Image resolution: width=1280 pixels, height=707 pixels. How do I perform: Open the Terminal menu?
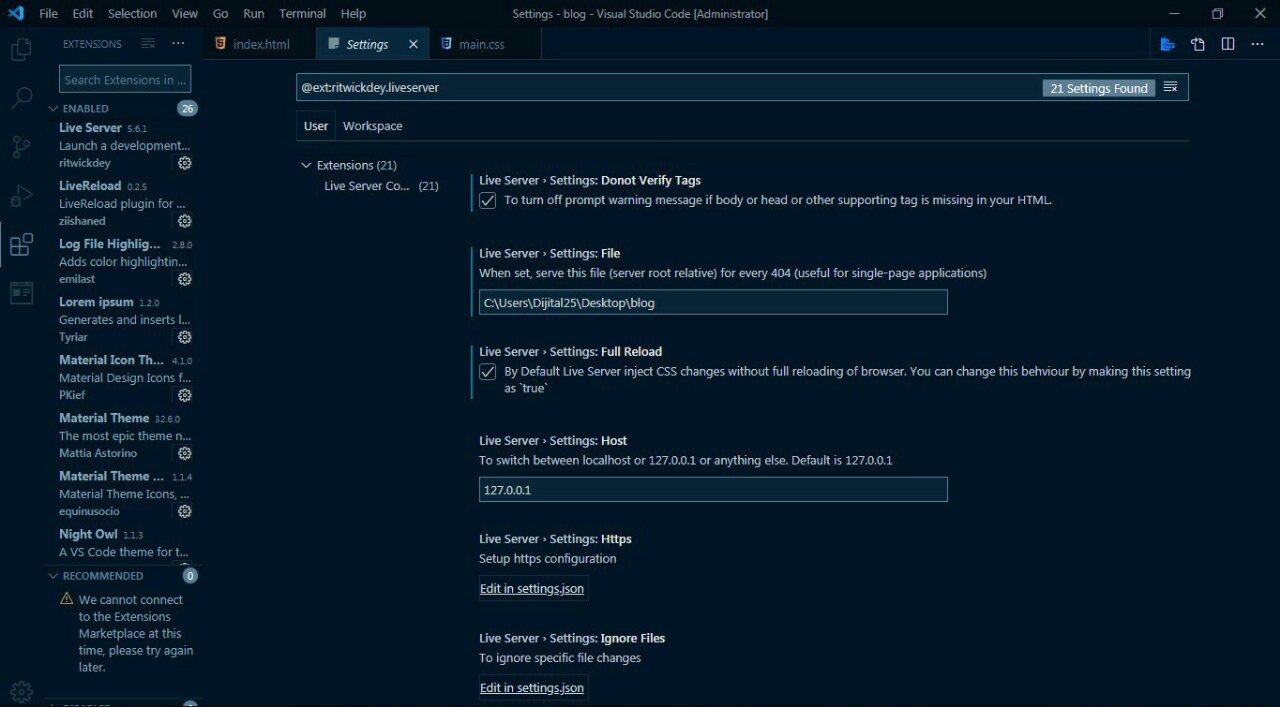(302, 13)
